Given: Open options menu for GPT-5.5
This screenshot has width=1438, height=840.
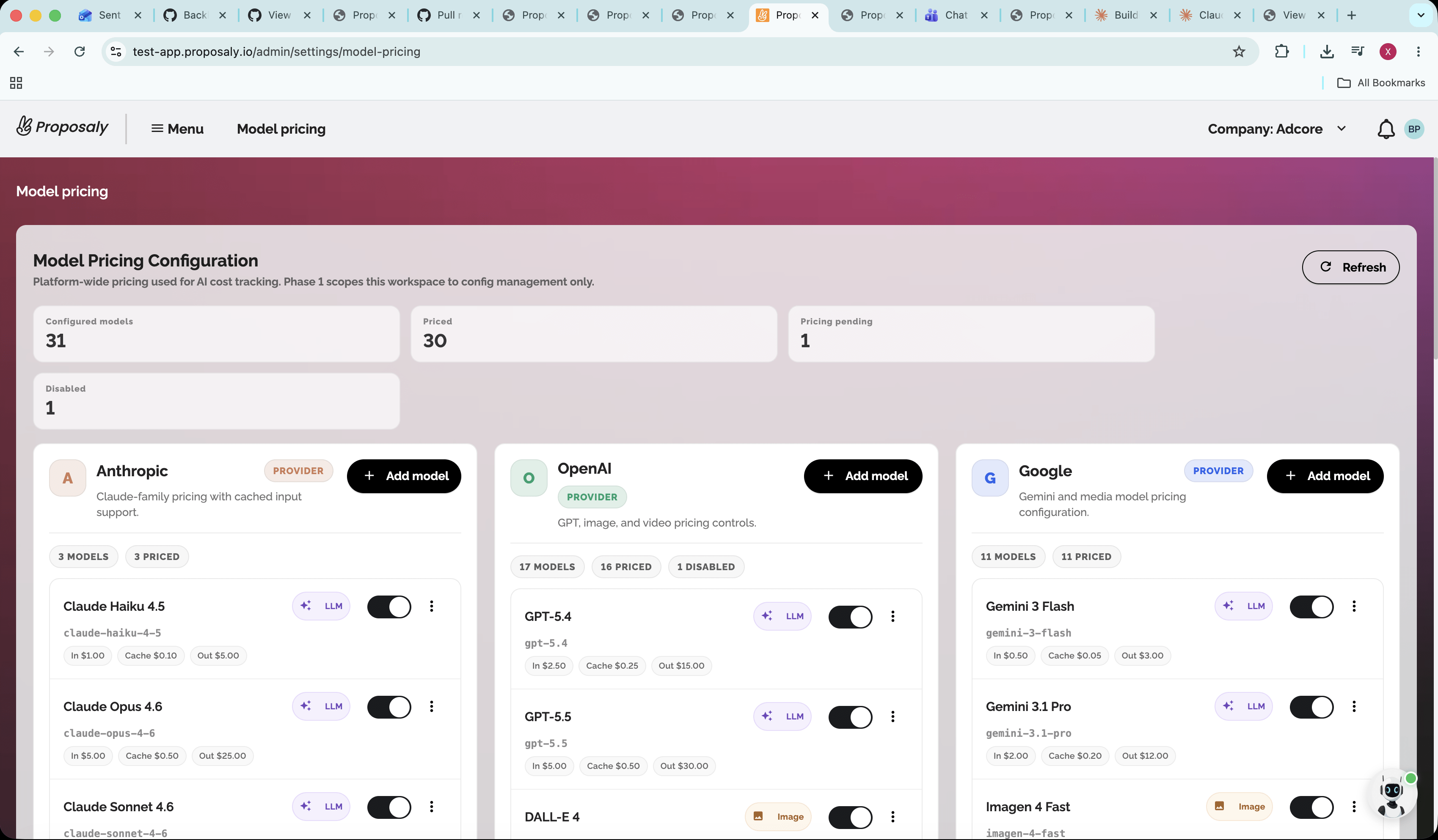Looking at the screenshot, I should 893,717.
